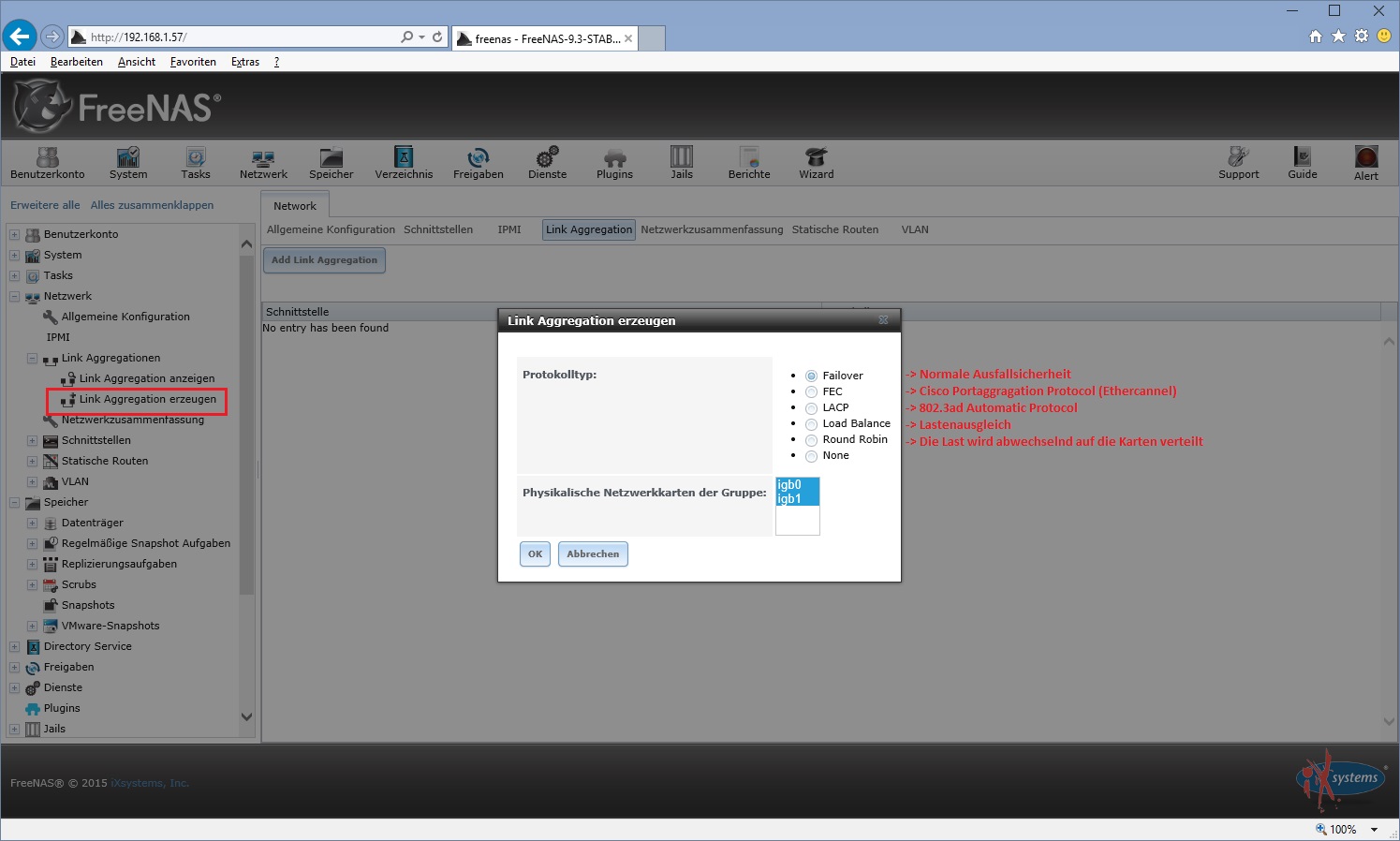Viewport: 1400px width, 841px height.
Task: Expand the VLAN tree node
Action: (x=32, y=481)
